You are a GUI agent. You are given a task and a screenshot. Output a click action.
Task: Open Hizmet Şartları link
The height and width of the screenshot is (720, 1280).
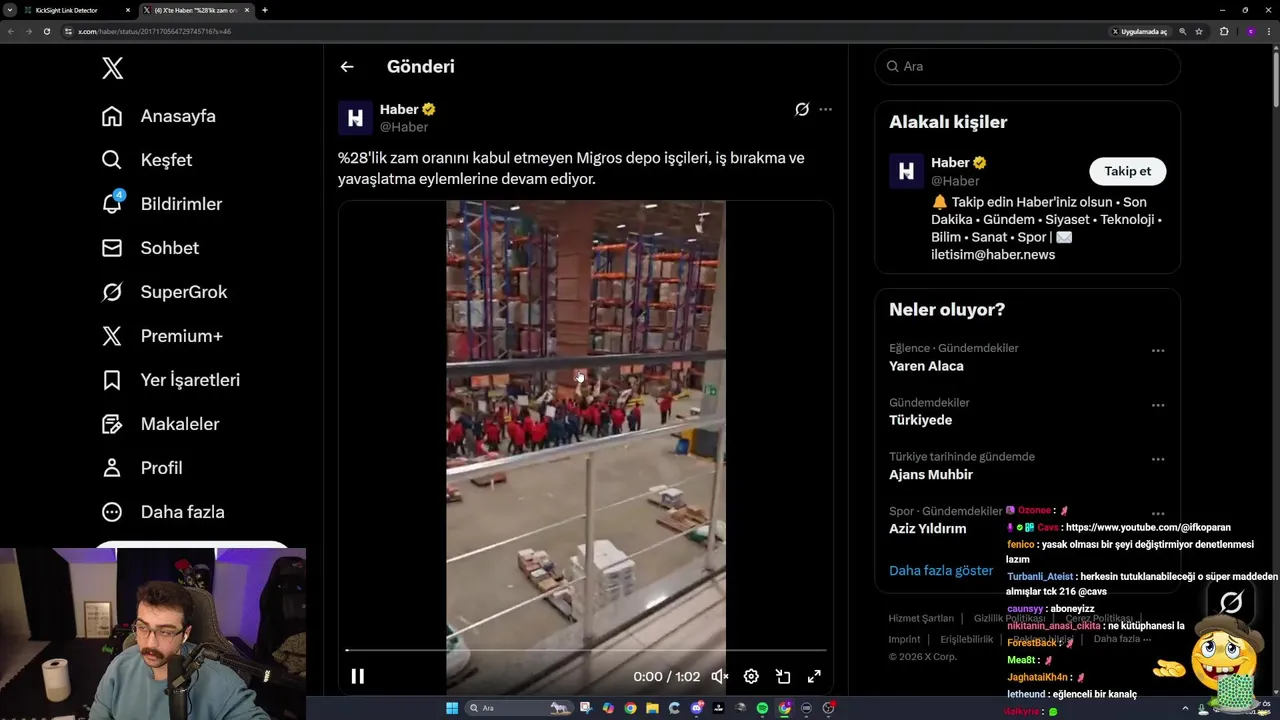point(921,618)
